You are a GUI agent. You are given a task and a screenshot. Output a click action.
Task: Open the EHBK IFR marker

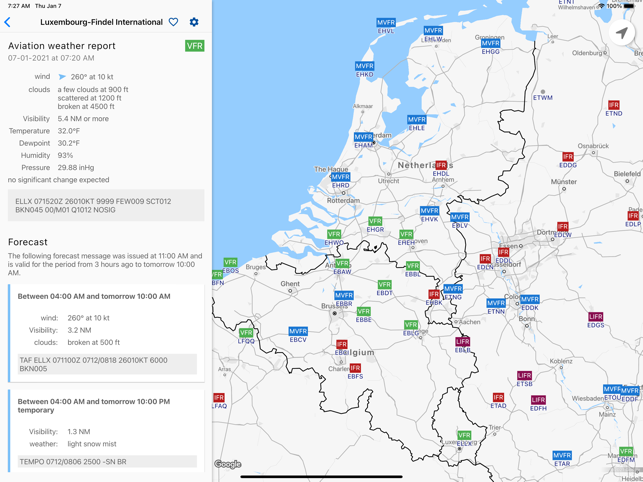(x=434, y=294)
